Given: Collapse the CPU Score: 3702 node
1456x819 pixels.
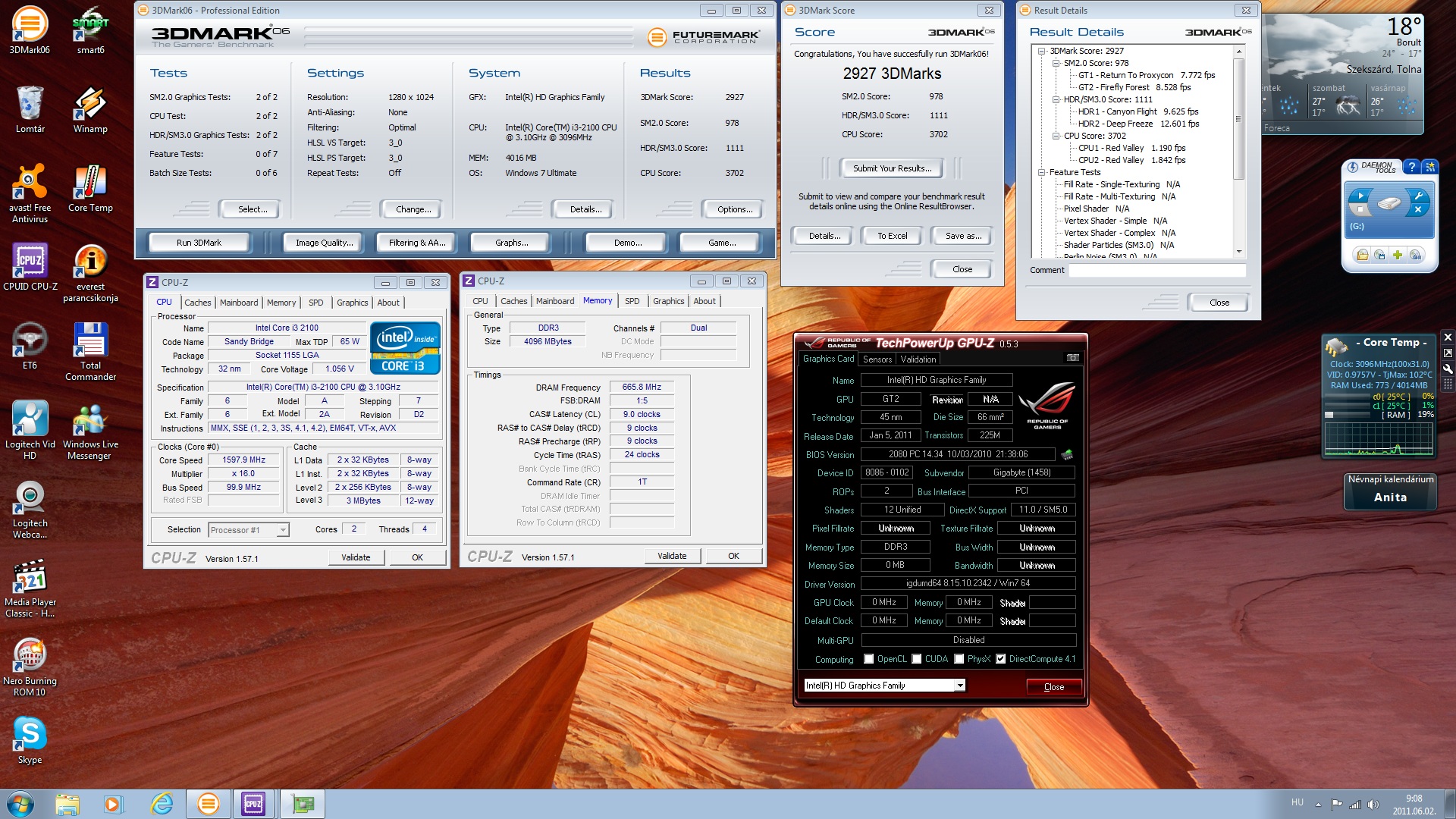Looking at the screenshot, I should point(1056,136).
